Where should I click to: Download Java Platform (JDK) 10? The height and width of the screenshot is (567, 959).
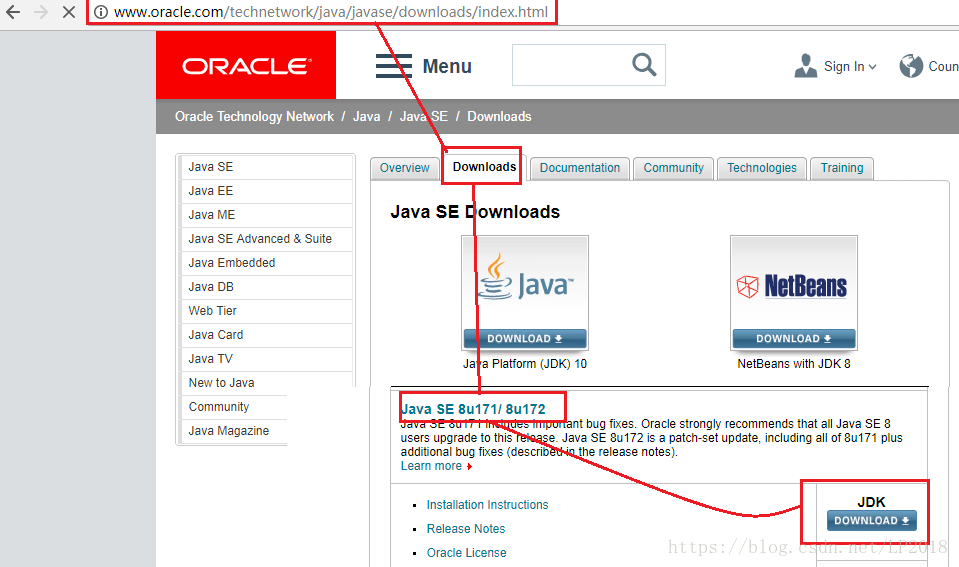pos(525,339)
